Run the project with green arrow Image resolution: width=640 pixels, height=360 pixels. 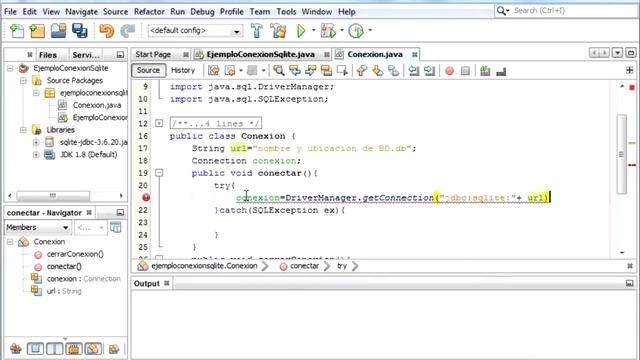coord(301,31)
